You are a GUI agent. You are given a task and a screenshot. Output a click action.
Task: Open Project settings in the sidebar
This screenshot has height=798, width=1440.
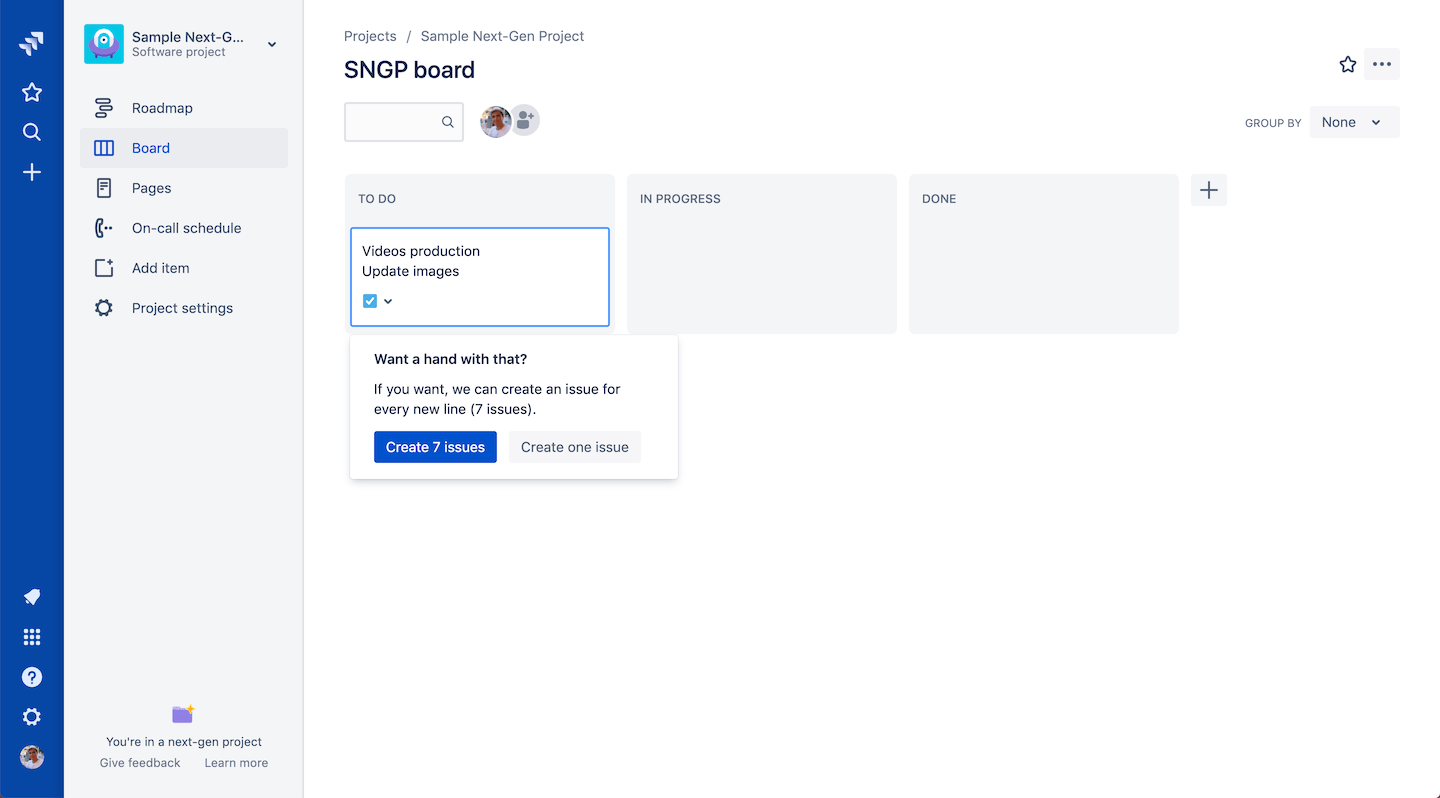(182, 308)
